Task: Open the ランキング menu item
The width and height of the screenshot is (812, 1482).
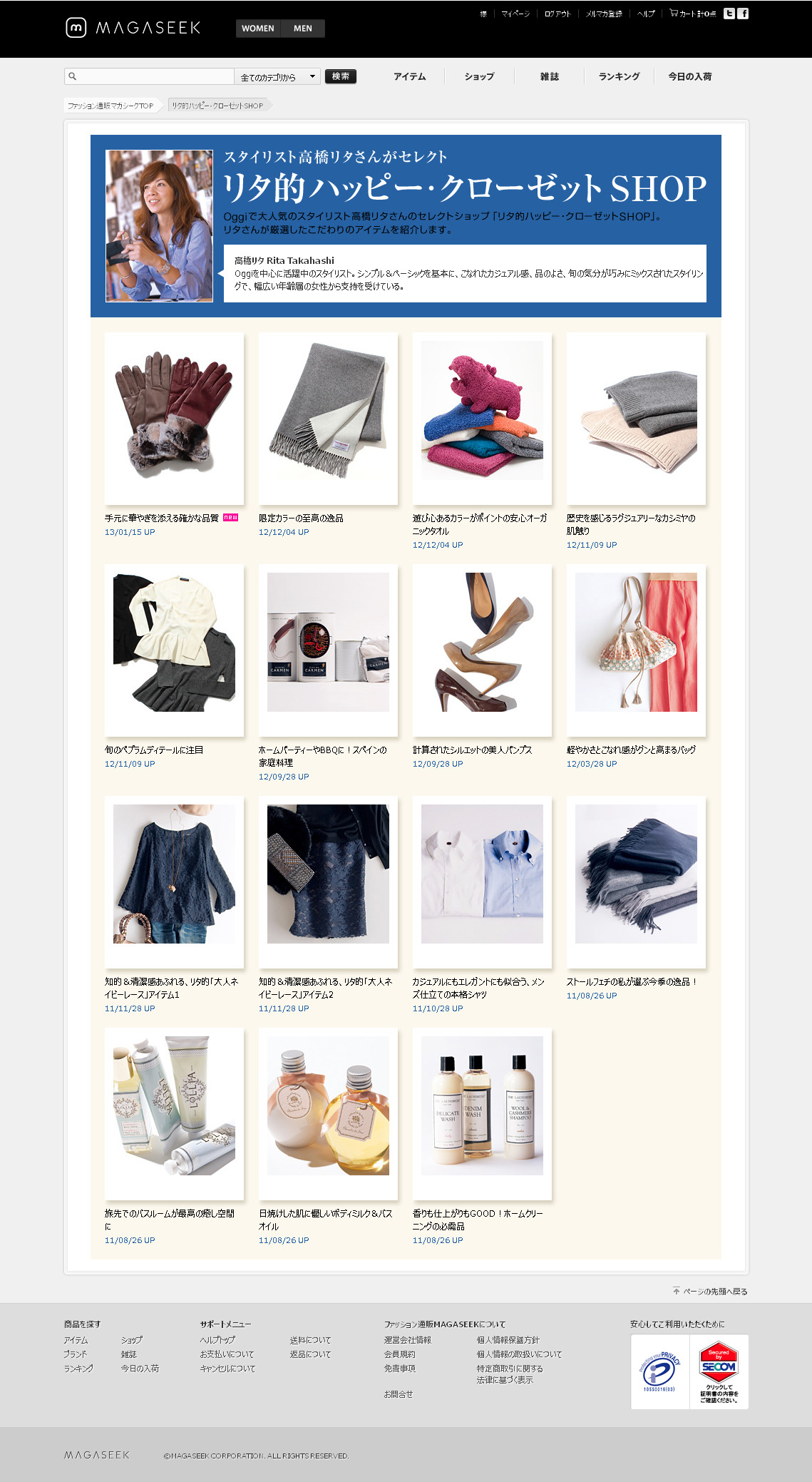Action: click(619, 77)
